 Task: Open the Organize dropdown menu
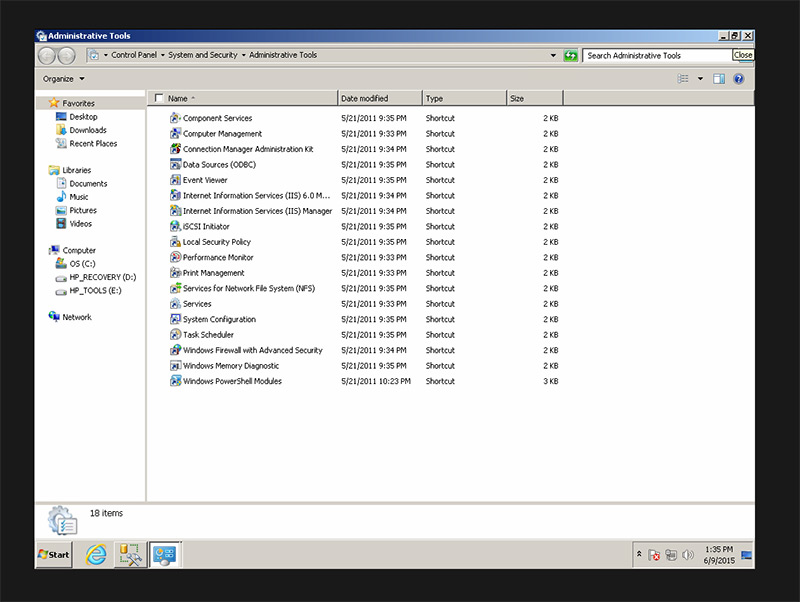point(63,79)
